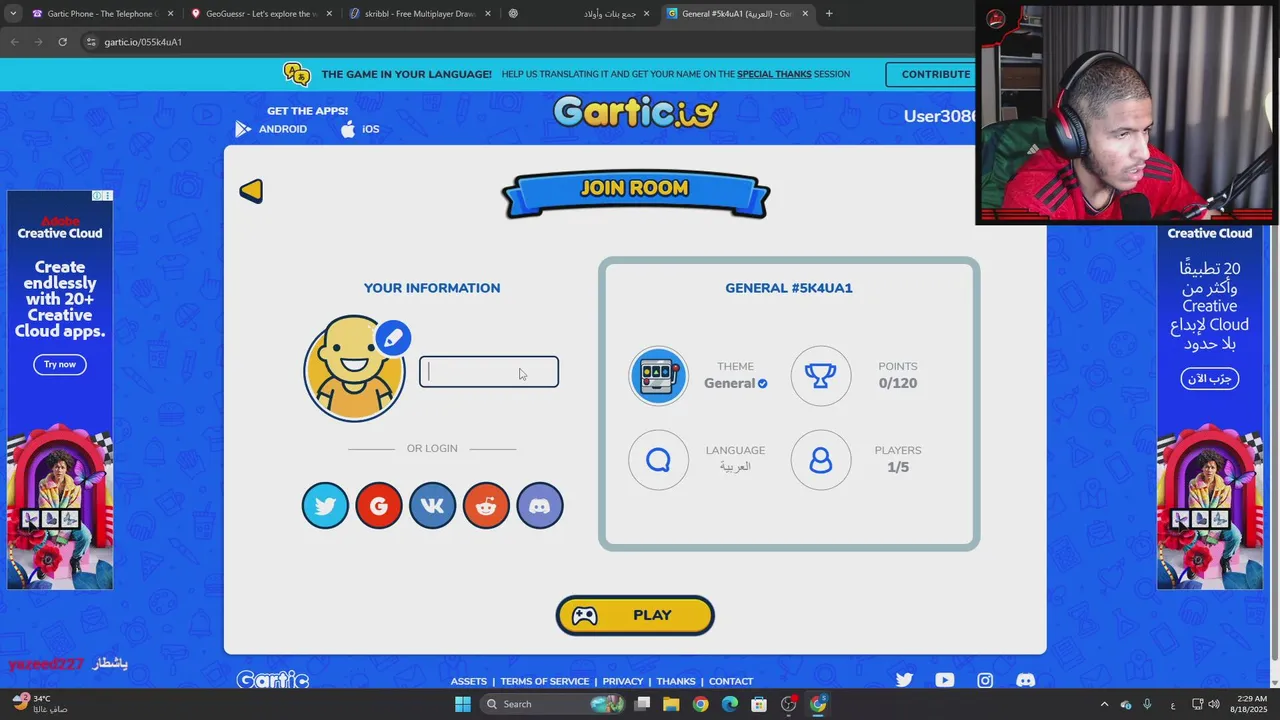Open File Explorer from taskbar

coord(671,704)
